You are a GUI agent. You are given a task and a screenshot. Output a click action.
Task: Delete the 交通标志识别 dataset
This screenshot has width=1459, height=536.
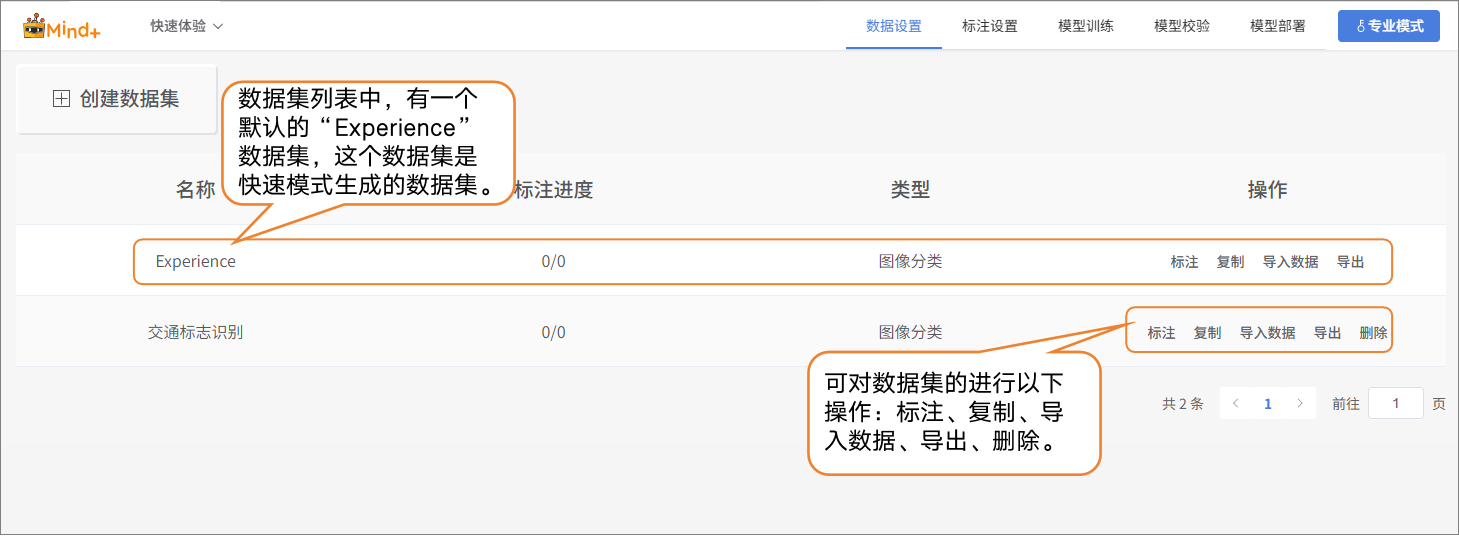[x=1373, y=333]
